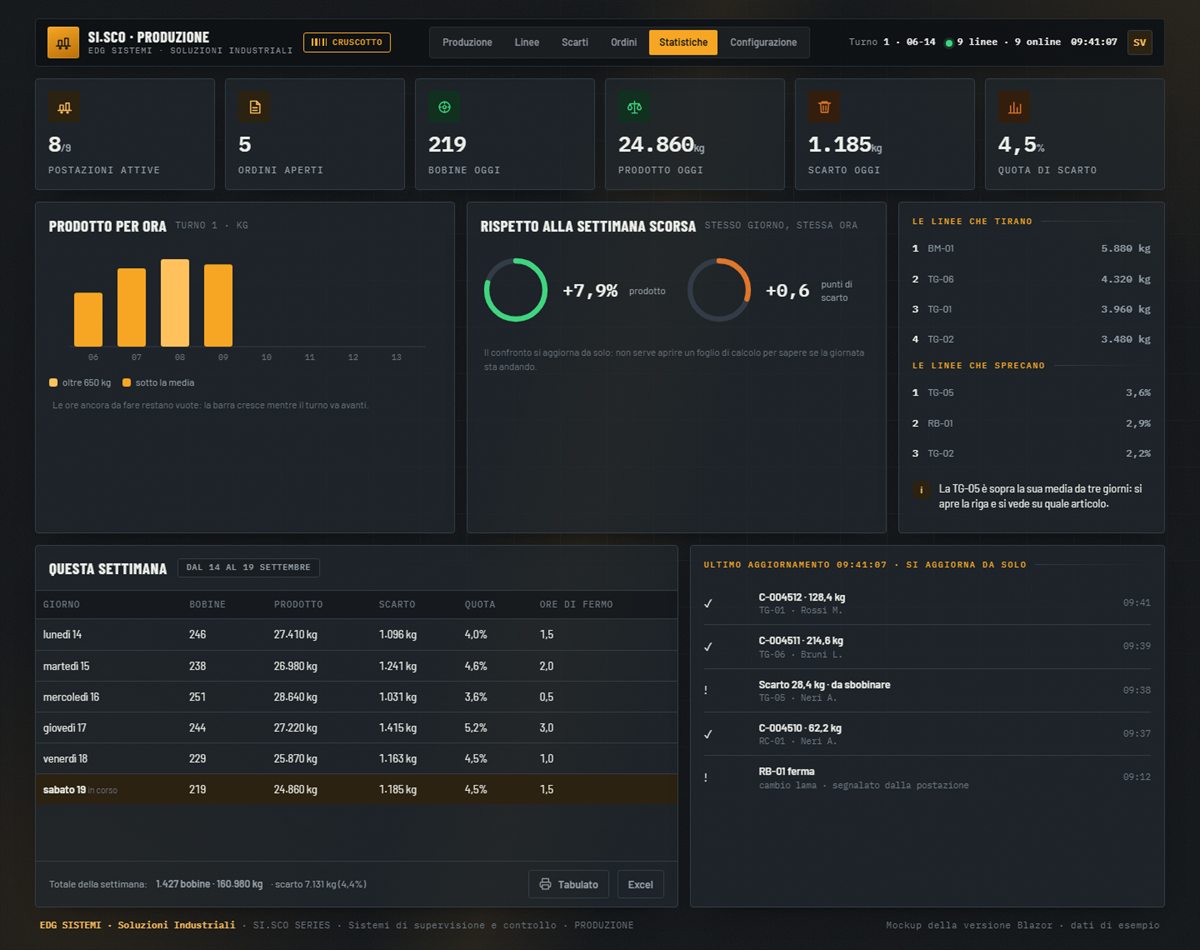Screen dimensions: 1200x950
Task: Click the checkmark icon for C-004512
Action: click(x=708, y=603)
